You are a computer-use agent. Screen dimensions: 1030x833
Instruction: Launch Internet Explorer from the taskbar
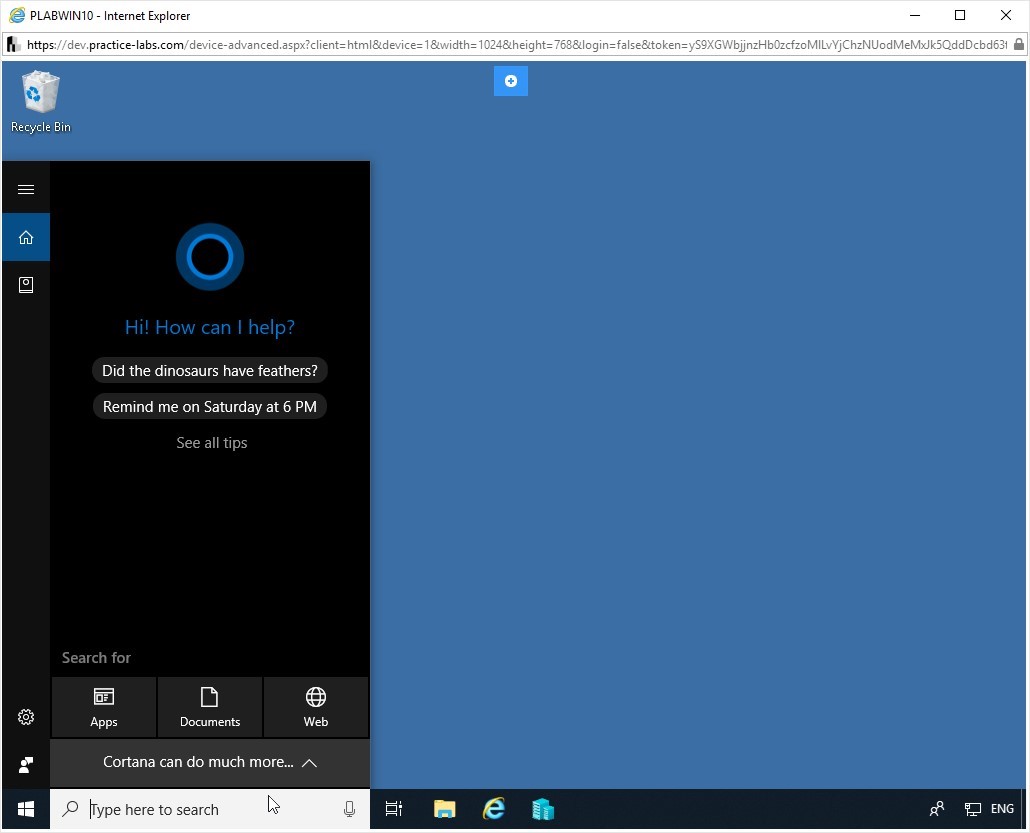pos(494,809)
